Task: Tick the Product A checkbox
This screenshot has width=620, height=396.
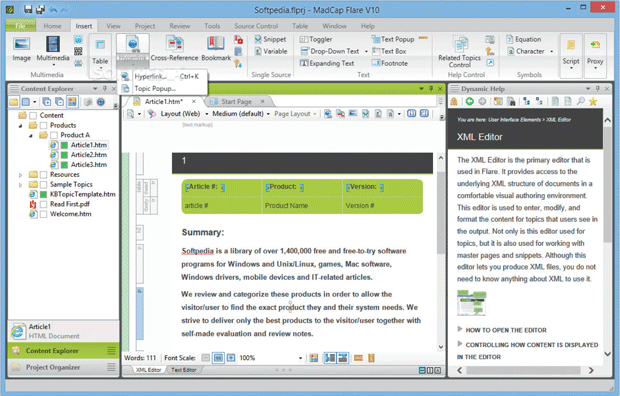Action: (x=54, y=135)
